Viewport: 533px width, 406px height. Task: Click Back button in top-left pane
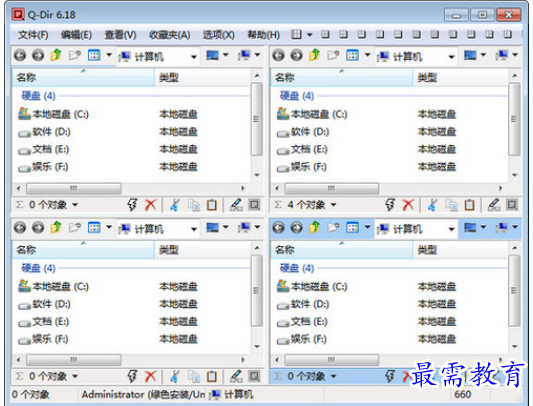[20, 55]
